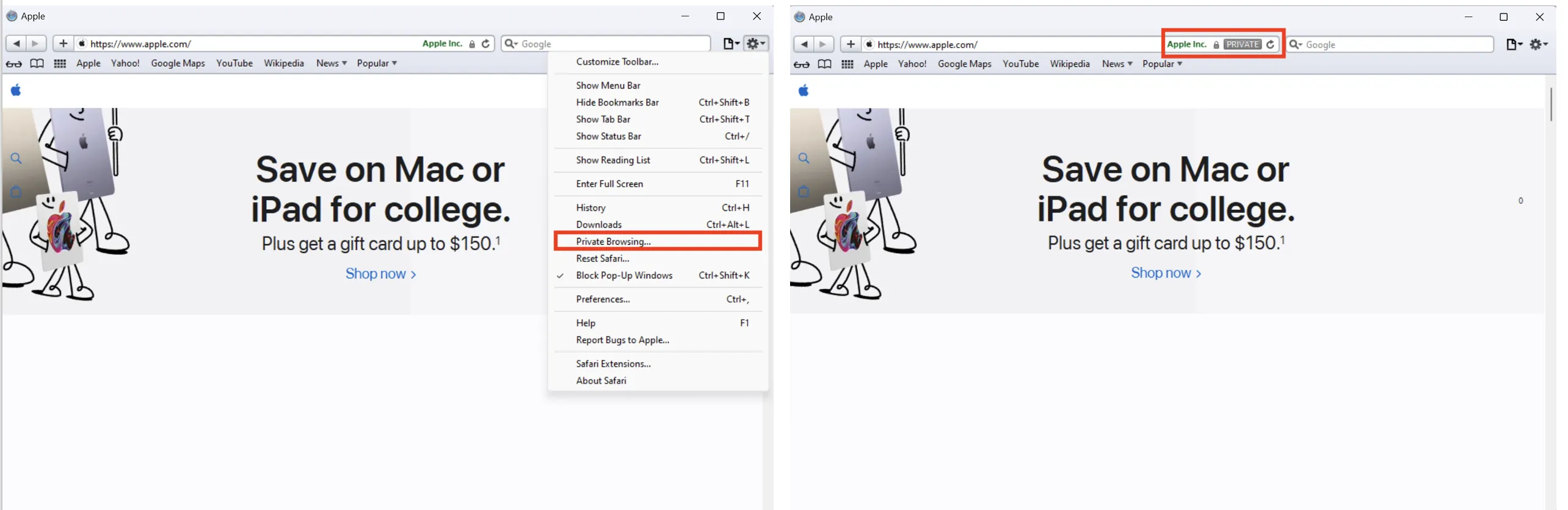Go back using back arrow in private window
1568x510 pixels.
click(804, 45)
